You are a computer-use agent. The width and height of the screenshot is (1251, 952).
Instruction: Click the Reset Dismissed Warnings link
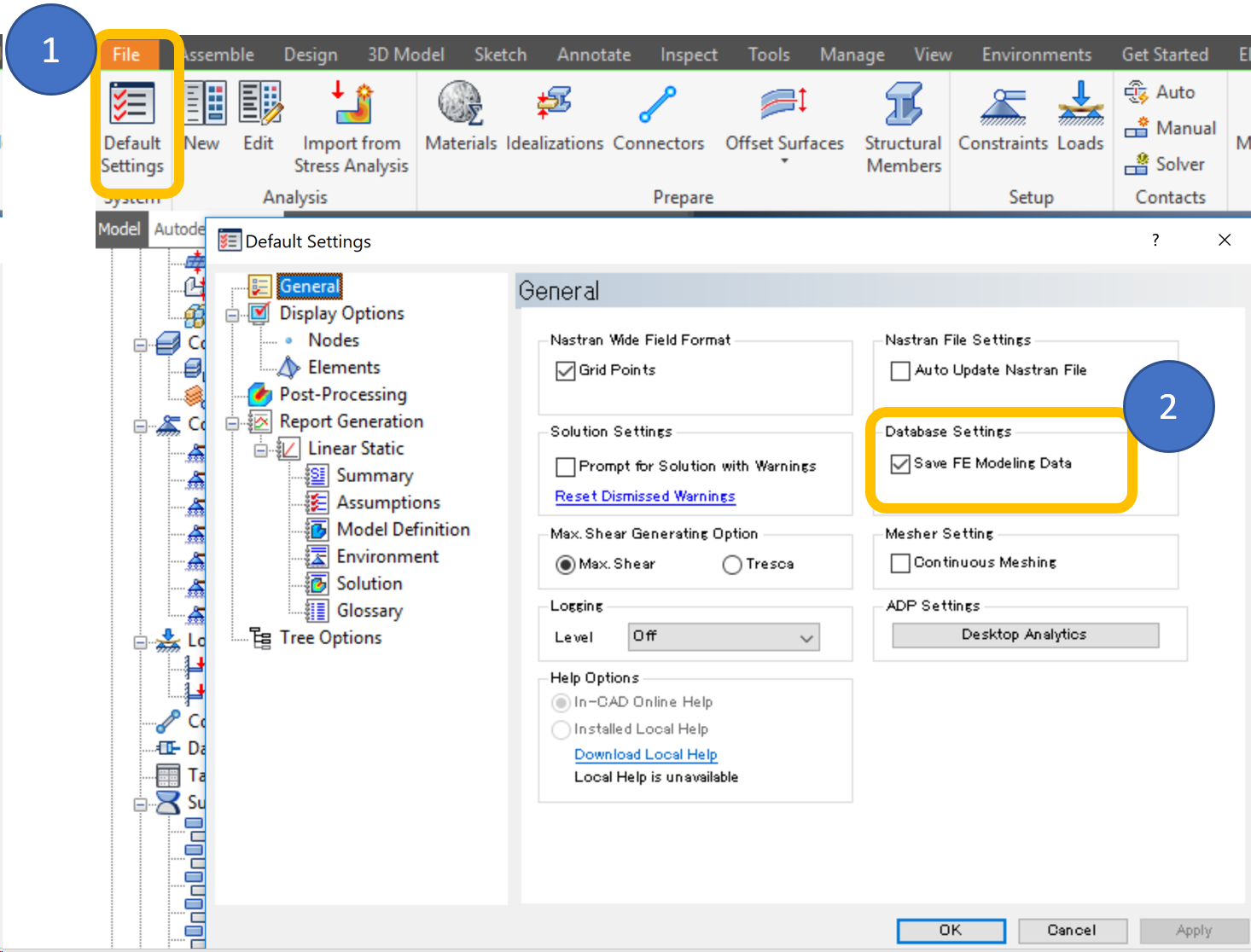coord(644,496)
